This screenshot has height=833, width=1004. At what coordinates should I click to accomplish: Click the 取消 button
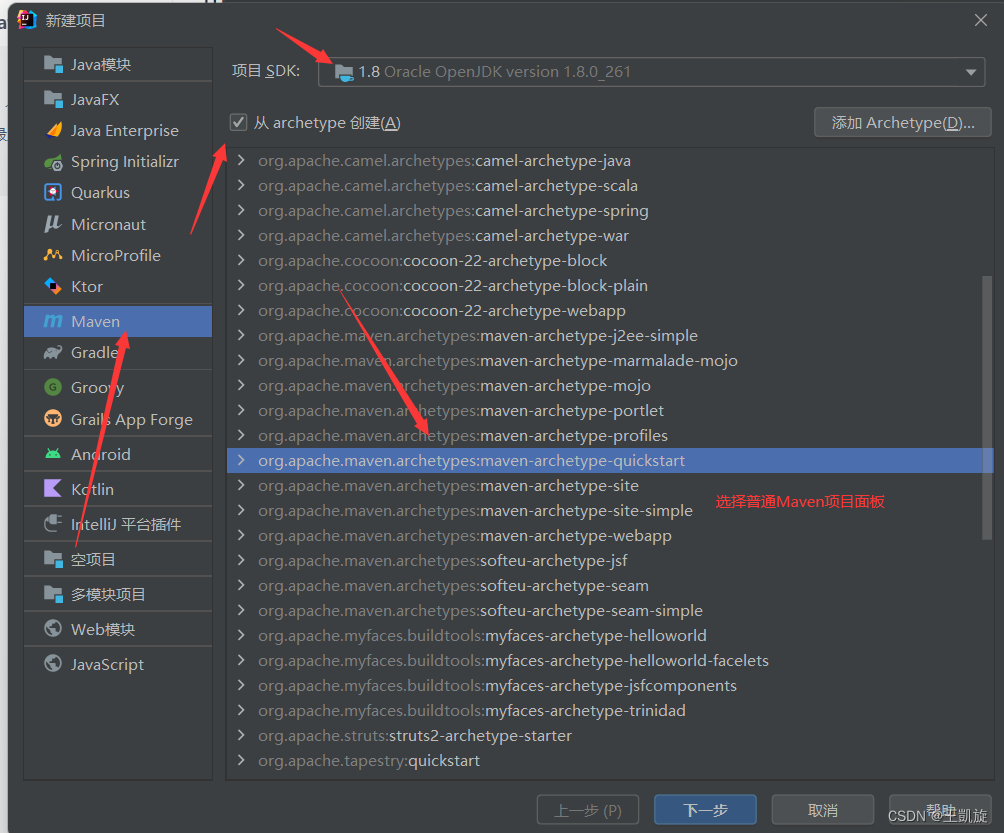(x=823, y=810)
